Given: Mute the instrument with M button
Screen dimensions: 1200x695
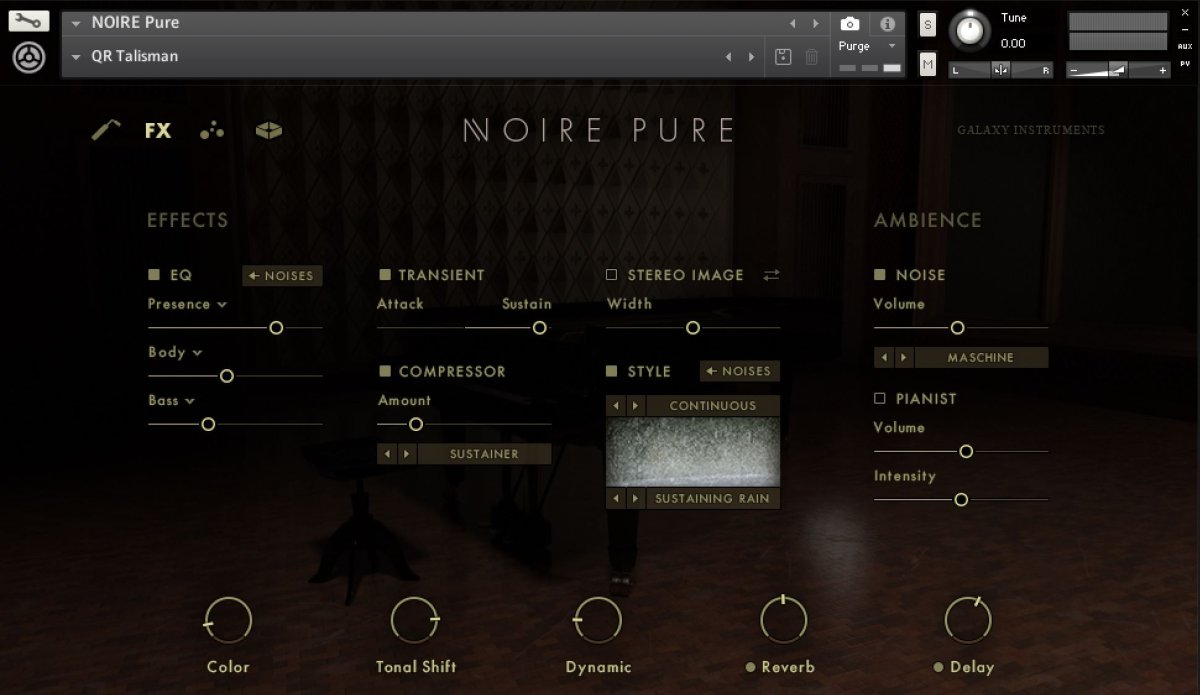Looking at the screenshot, I should (927, 65).
